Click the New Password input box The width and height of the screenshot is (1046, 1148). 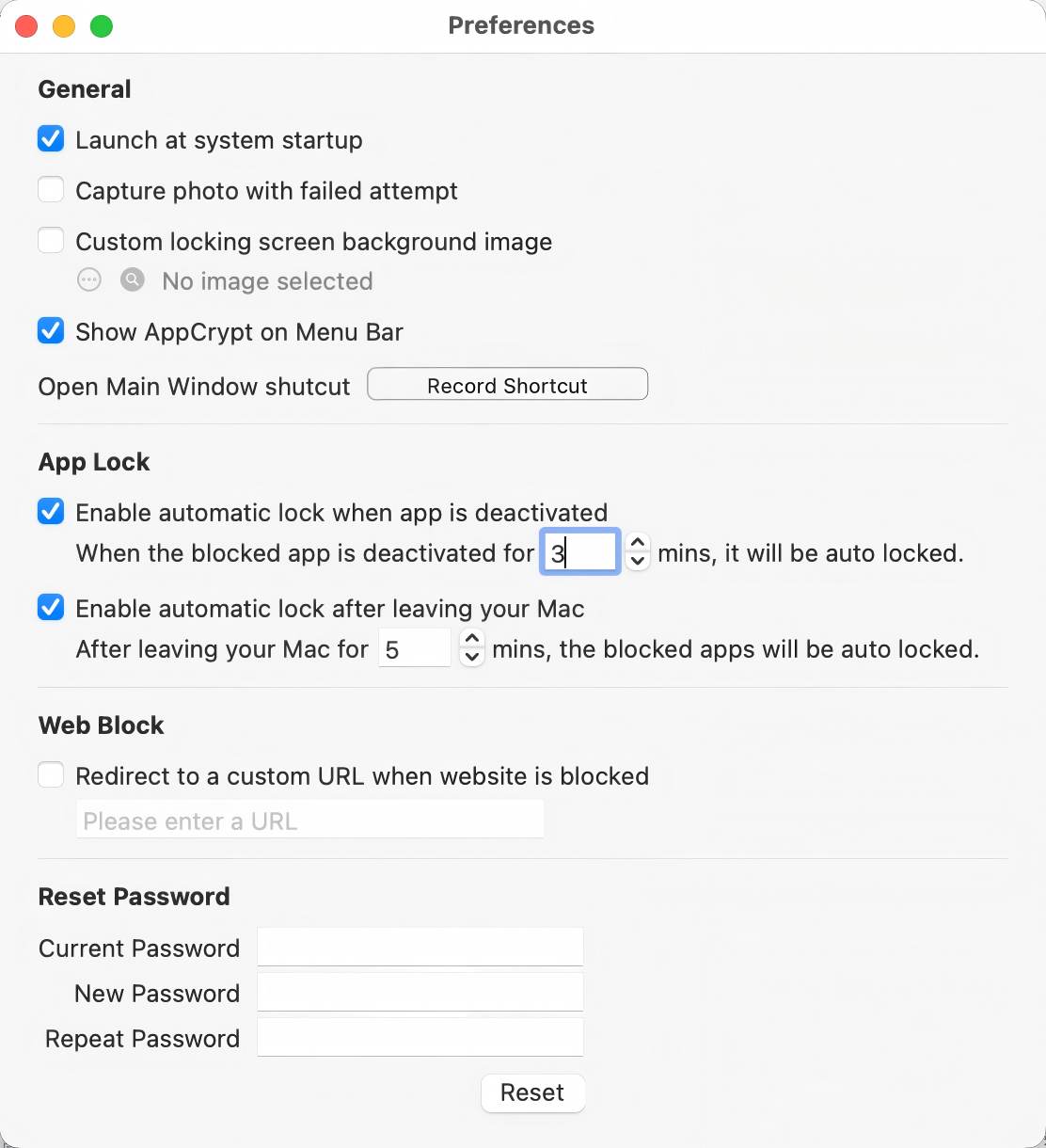(420, 991)
